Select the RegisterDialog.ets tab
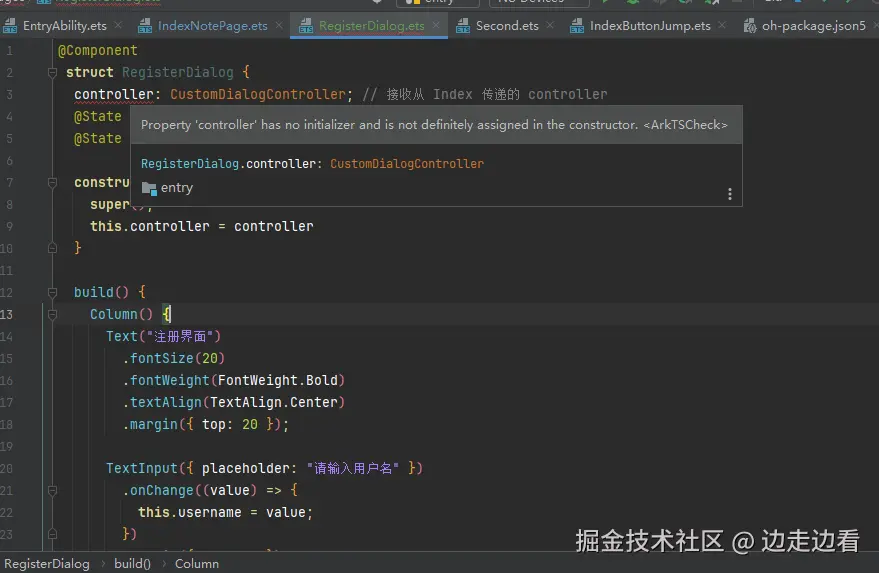The height and width of the screenshot is (573, 879). 371,26
